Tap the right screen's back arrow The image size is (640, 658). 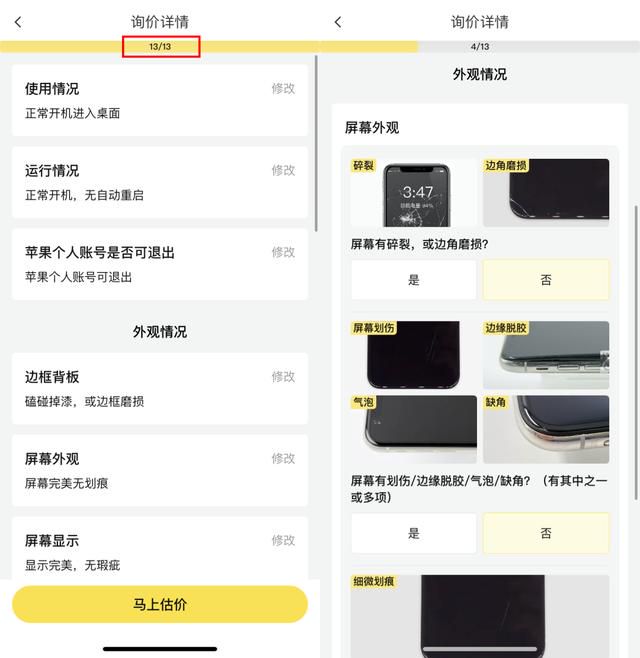(x=338, y=22)
